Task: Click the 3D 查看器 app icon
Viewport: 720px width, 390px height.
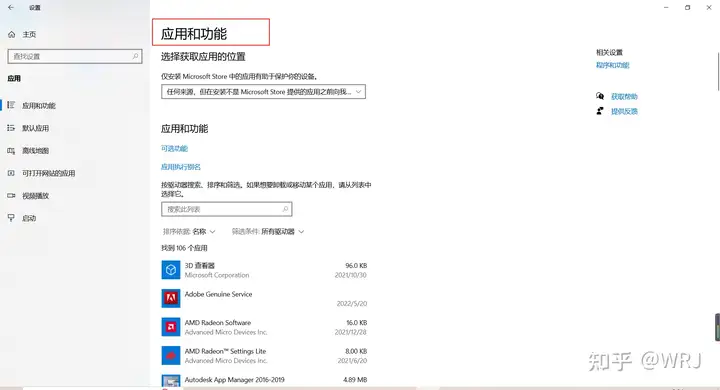Action: click(171, 270)
